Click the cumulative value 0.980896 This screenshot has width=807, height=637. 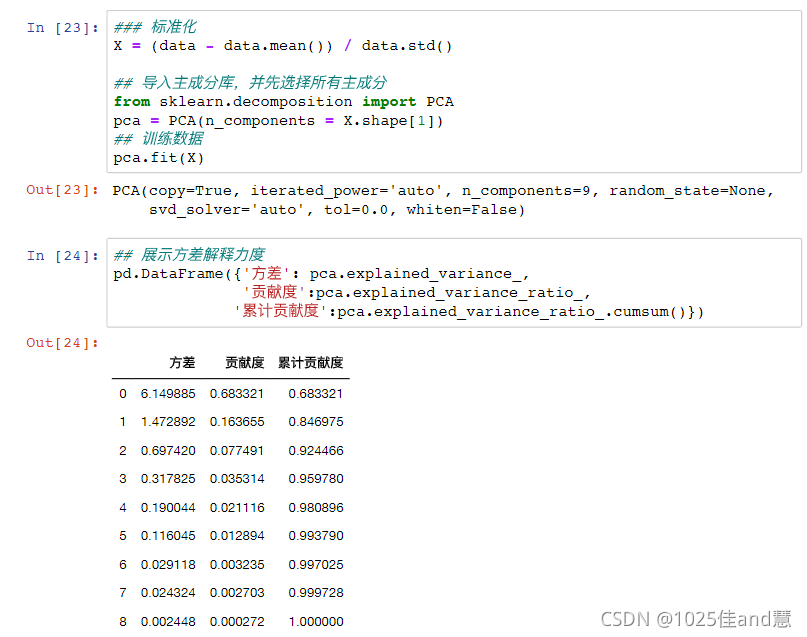tap(315, 508)
